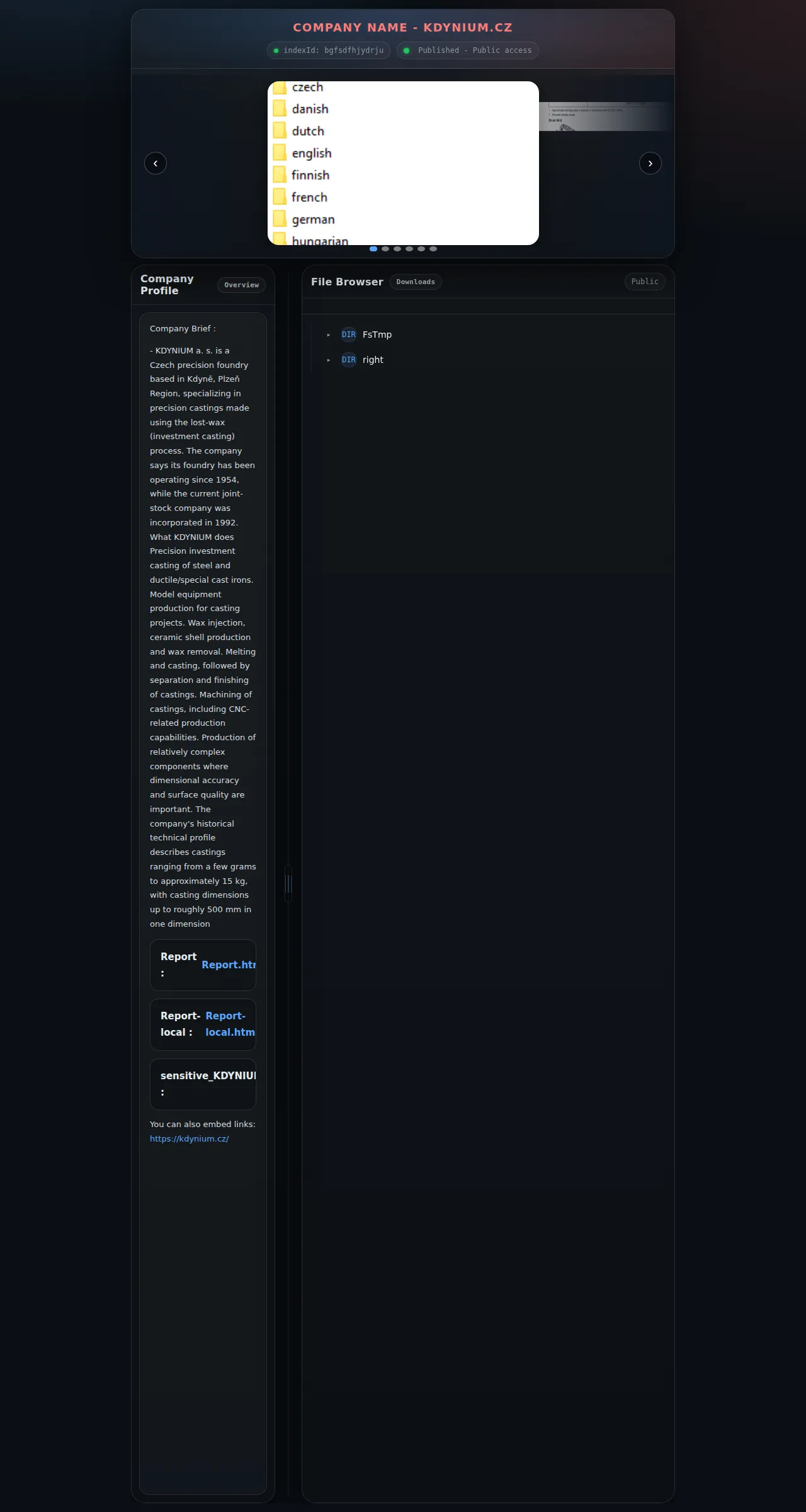Advance to the next carousel image
The image size is (806, 1512).
tap(650, 163)
